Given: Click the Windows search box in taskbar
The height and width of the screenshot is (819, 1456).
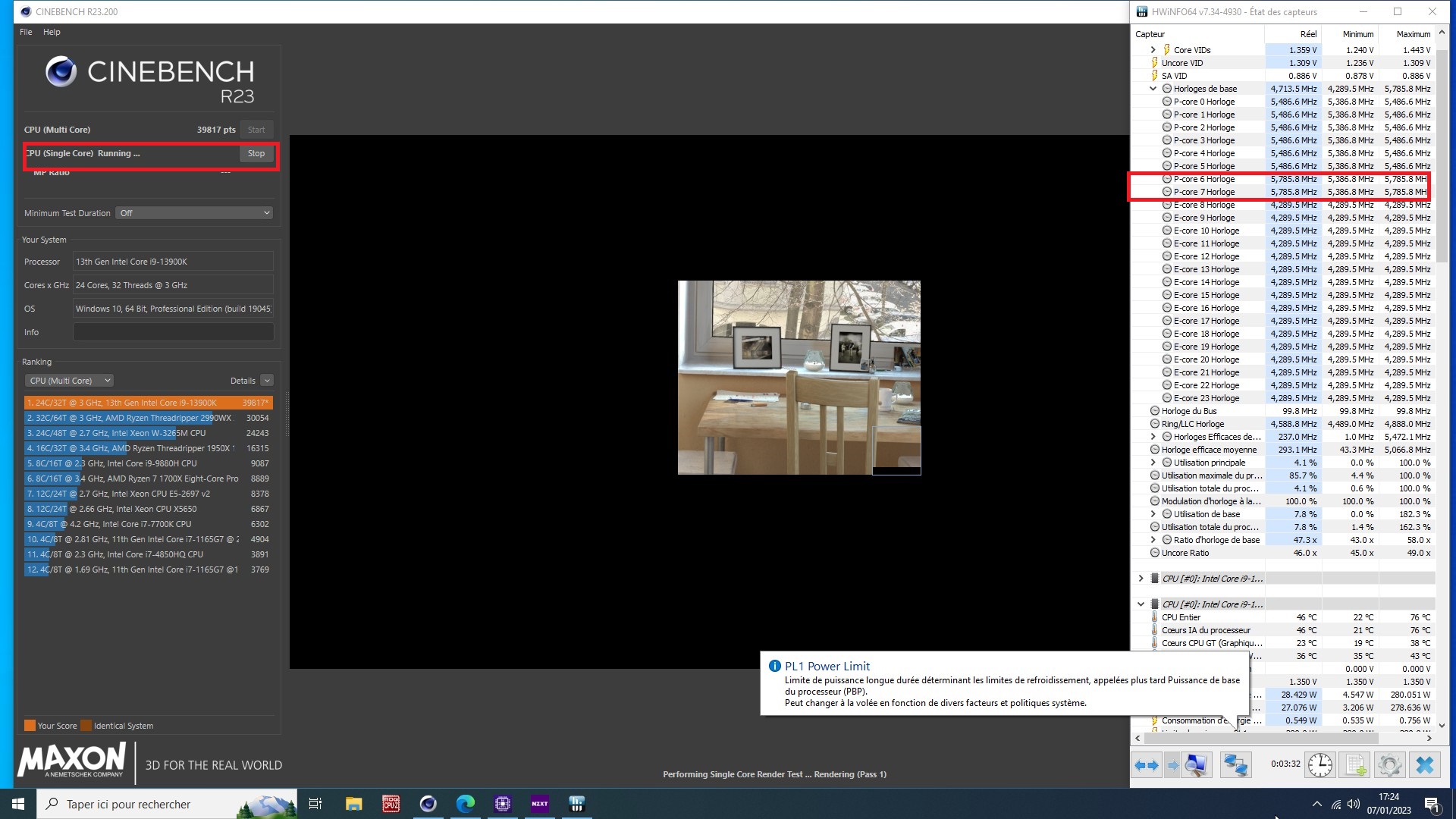Looking at the screenshot, I should click(x=167, y=804).
